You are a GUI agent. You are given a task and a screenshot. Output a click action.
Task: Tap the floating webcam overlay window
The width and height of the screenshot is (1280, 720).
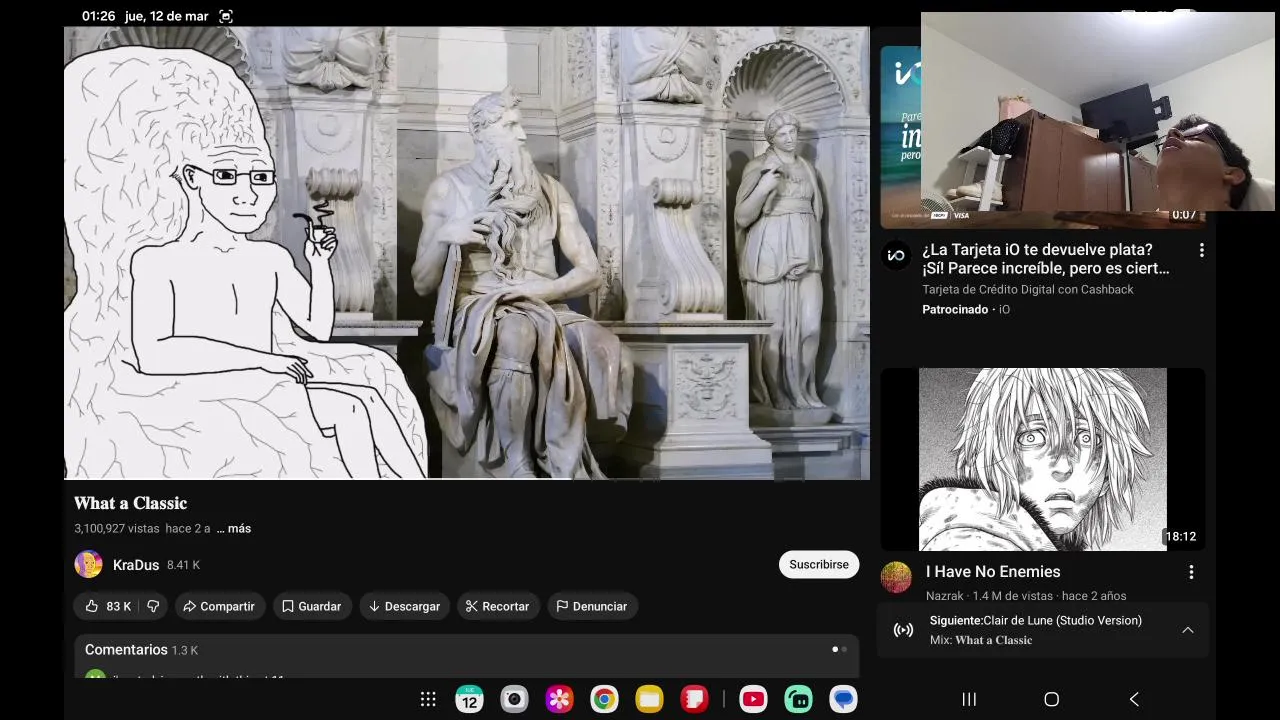coord(1098,112)
